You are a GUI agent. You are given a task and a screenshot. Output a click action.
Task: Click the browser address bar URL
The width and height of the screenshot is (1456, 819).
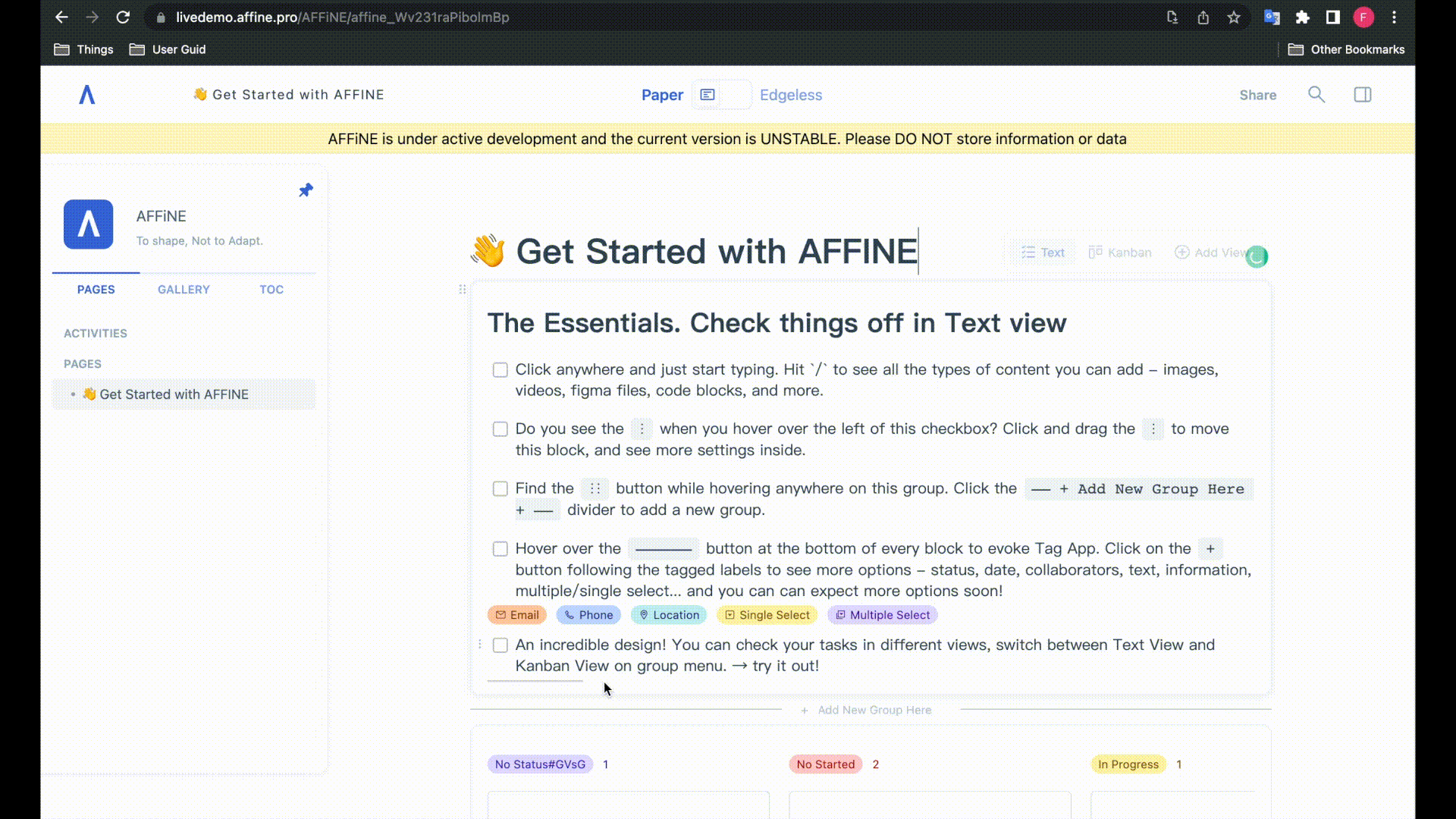[343, 17]
